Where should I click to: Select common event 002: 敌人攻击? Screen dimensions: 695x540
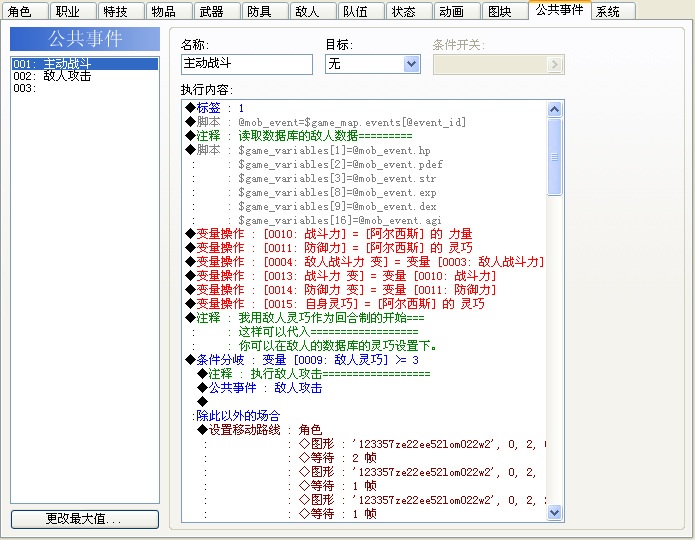pos(85,76)
